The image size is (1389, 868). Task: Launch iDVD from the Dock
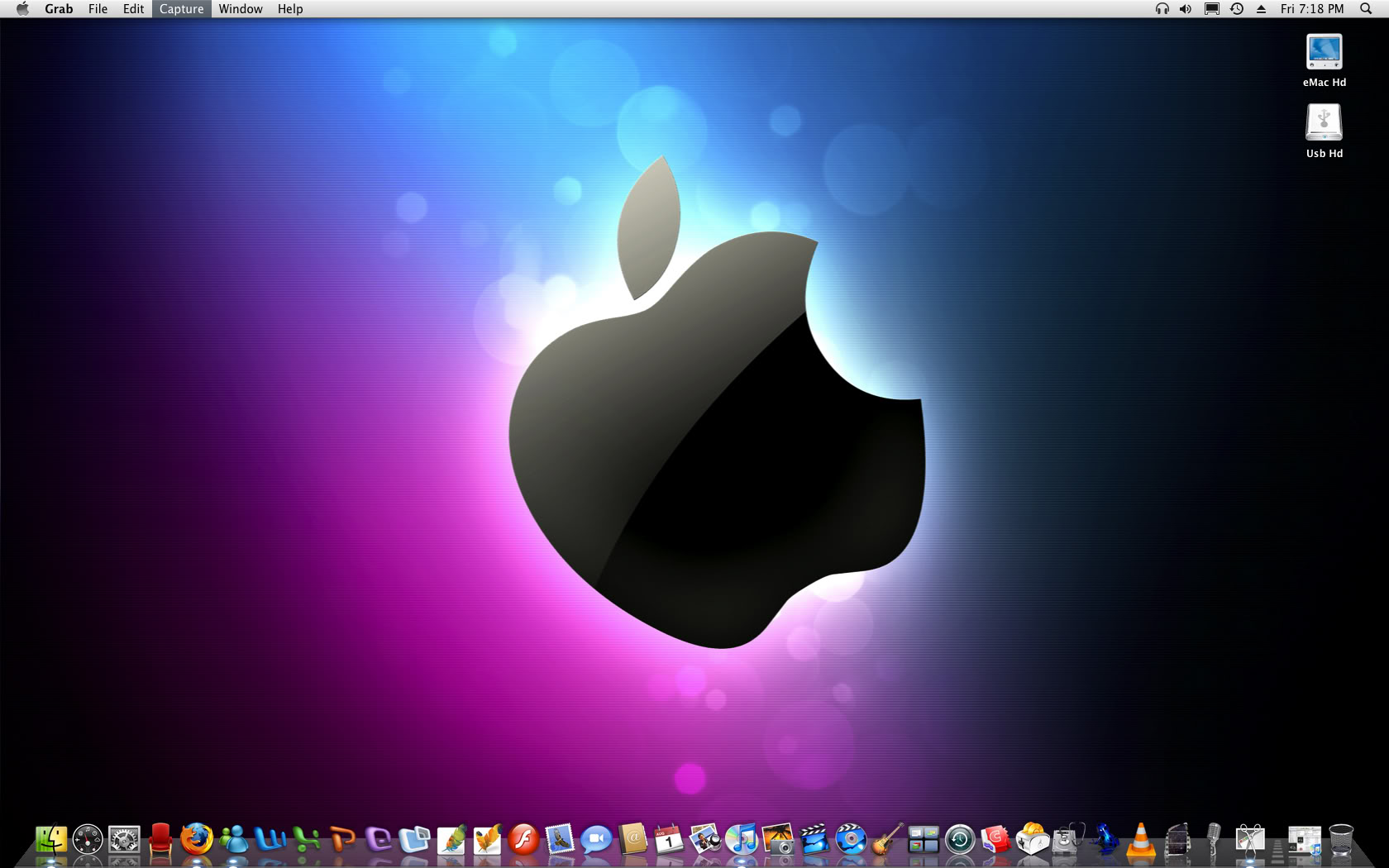pyautogui.click(x=851, y=840)
